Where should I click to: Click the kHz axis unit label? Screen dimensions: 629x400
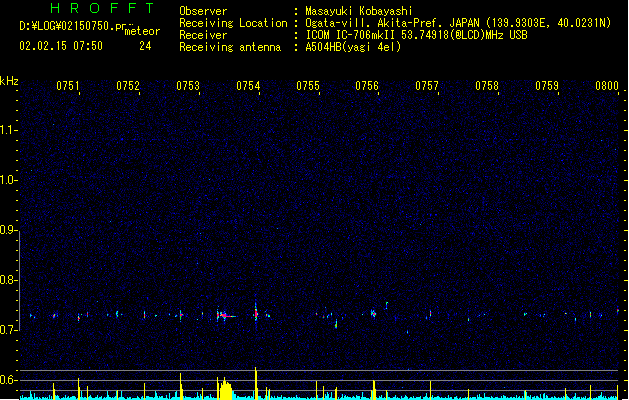(x=9, y=81)
